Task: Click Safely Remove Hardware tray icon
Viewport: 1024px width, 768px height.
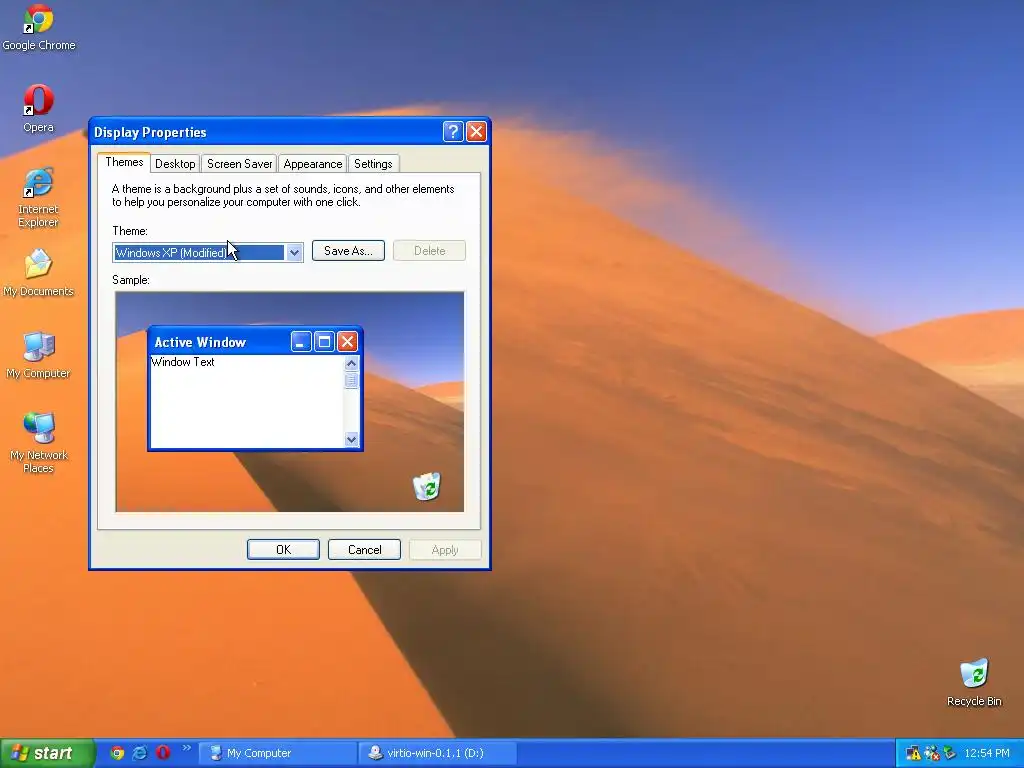Action: tap(950, 754)
